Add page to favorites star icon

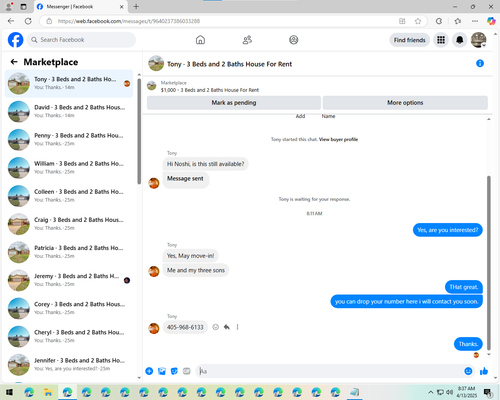tap(418, 21)
